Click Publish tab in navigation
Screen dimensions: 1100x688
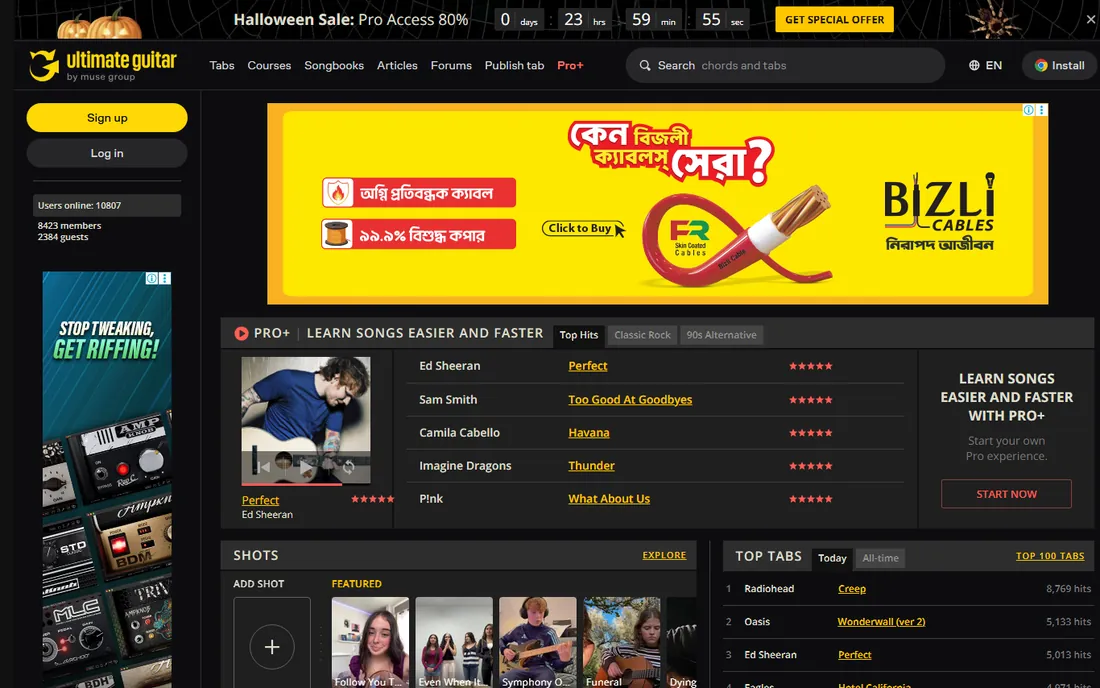(514, 65)
